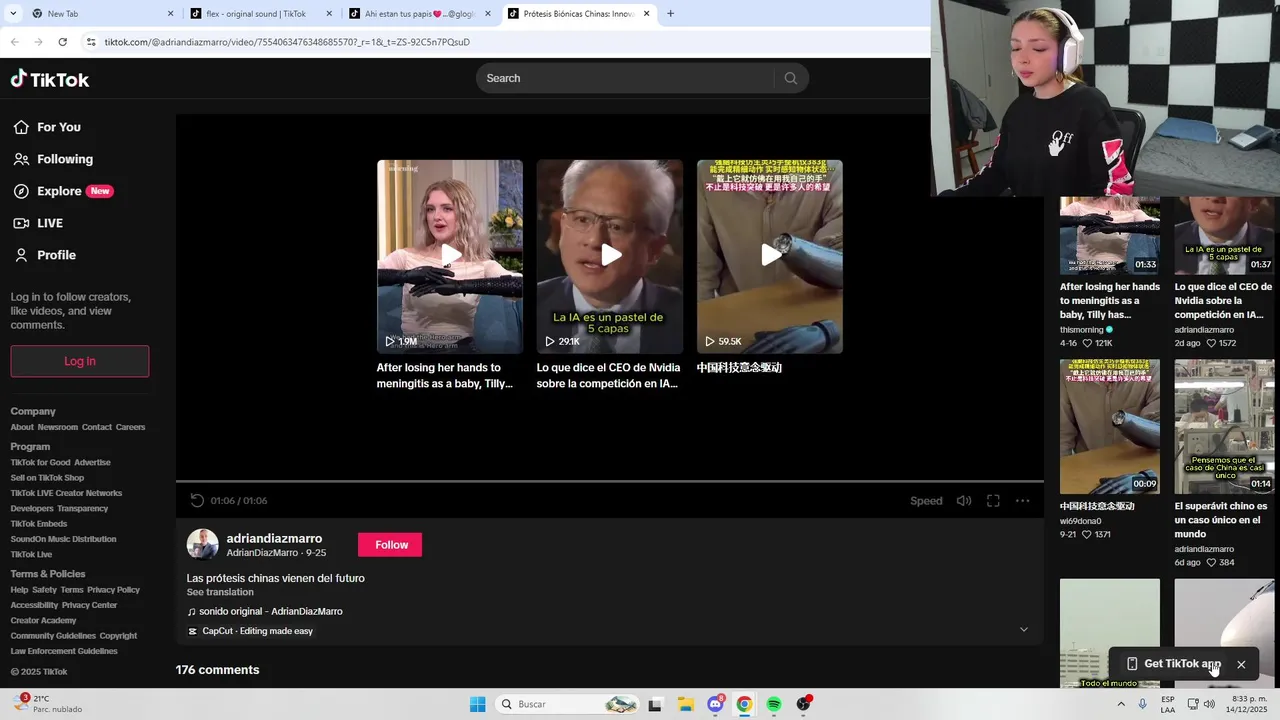1280x720 pixels.
Task: Open the Privacy Policy footer link
Action: (113, 590)
